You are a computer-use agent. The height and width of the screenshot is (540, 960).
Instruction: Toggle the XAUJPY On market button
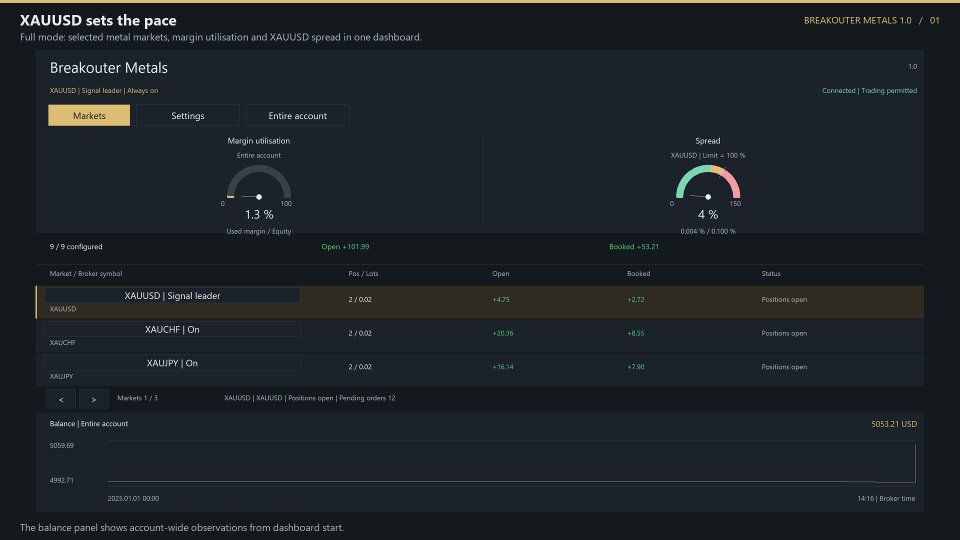point(172,363)
